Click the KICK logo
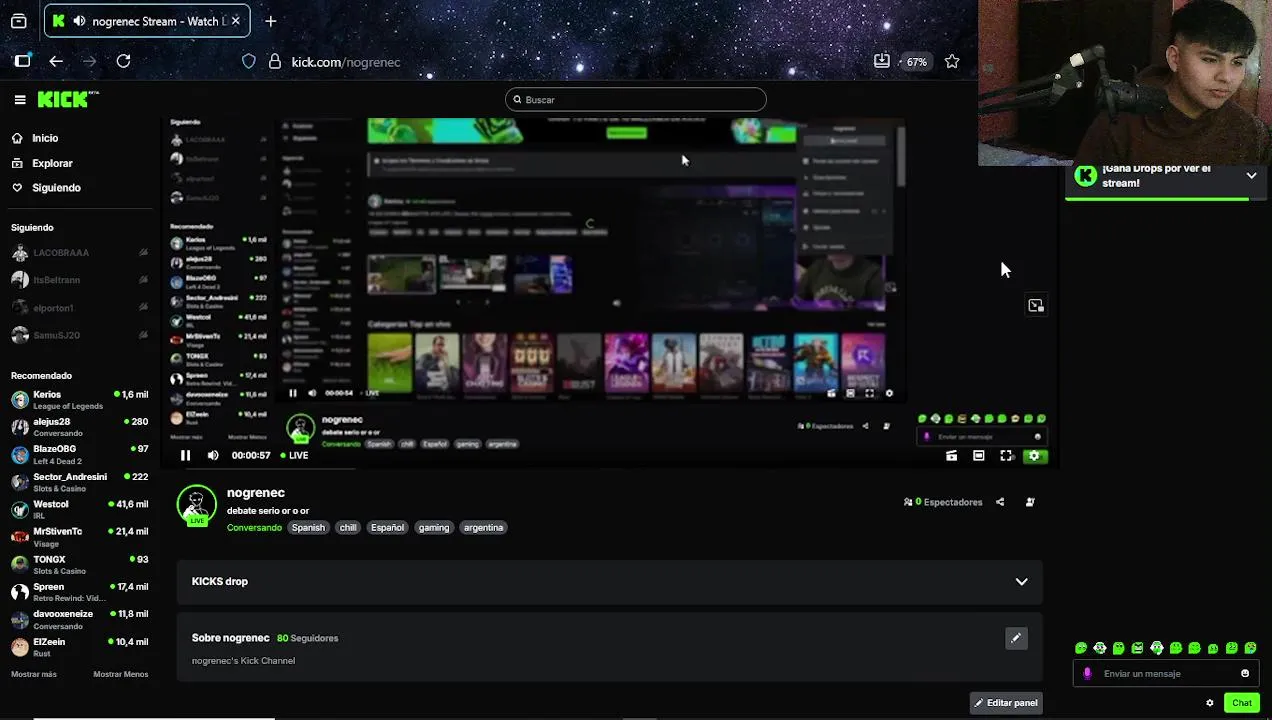The width and height of the screenshot is (1272, 720). [x=68, y=99]
